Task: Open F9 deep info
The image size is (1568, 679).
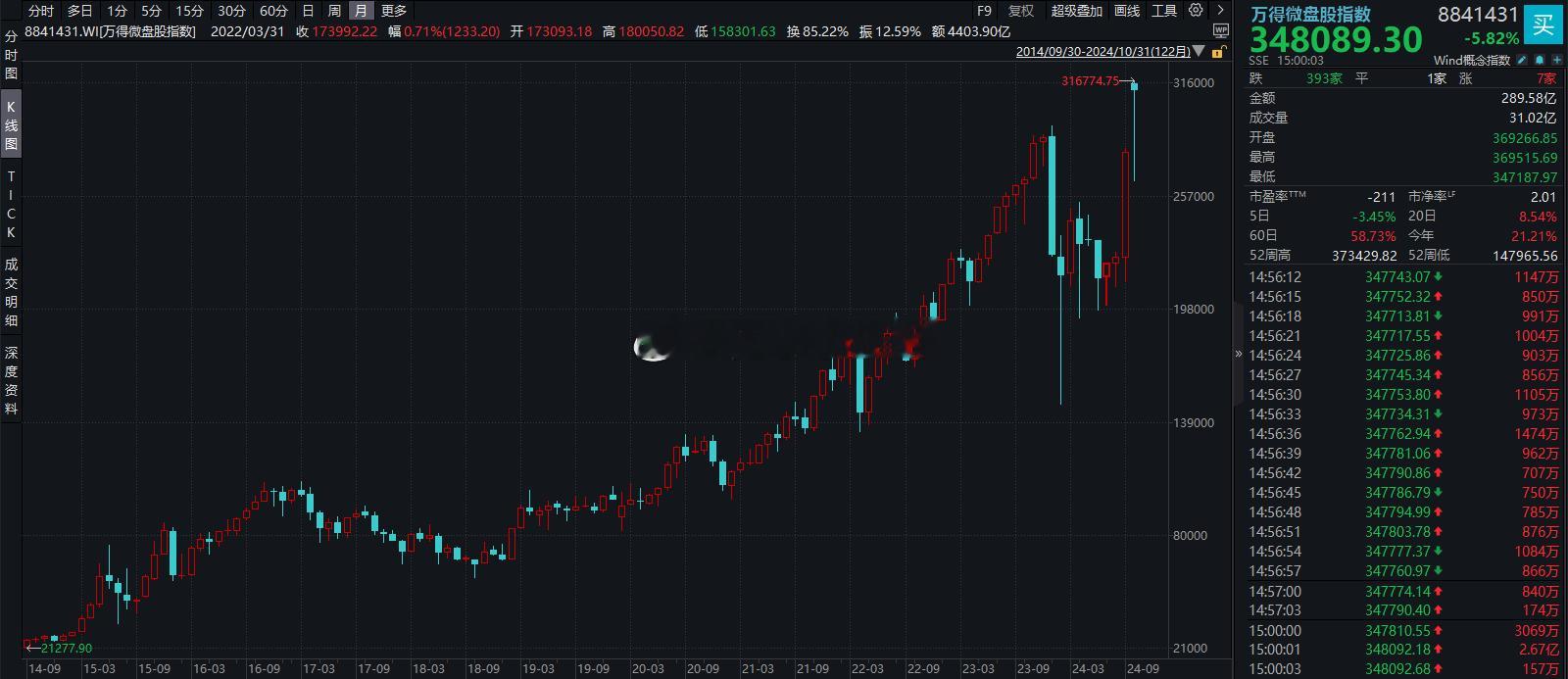Action: coord(984,11)
